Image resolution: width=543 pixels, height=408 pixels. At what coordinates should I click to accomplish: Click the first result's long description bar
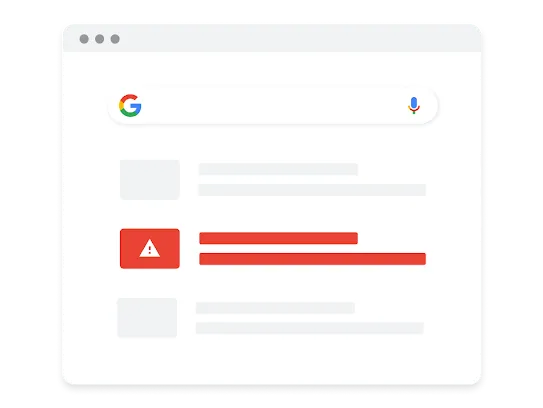[x=312, y=190]
